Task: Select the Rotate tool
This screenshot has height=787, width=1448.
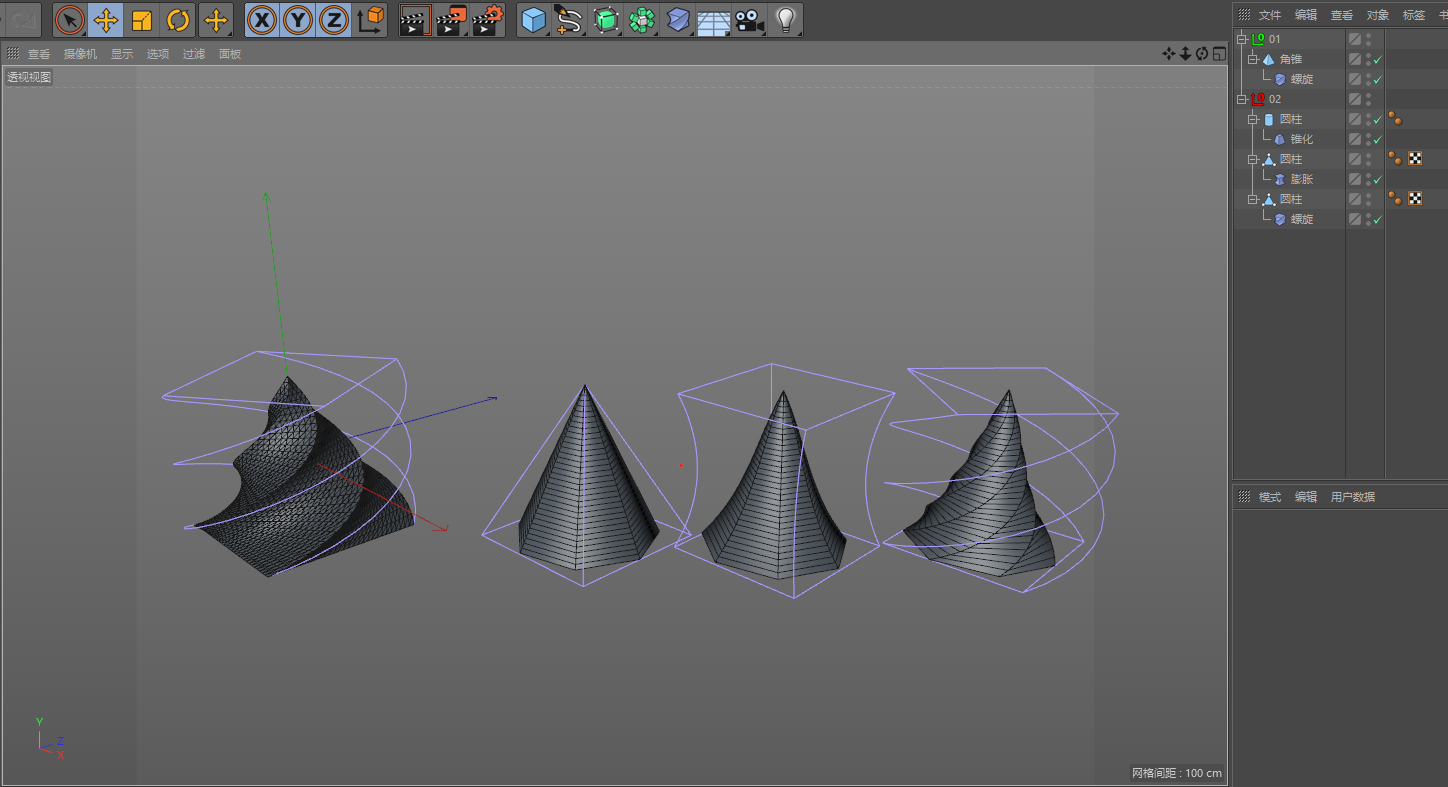Action: pyautogui.click(x=178, y=20)
